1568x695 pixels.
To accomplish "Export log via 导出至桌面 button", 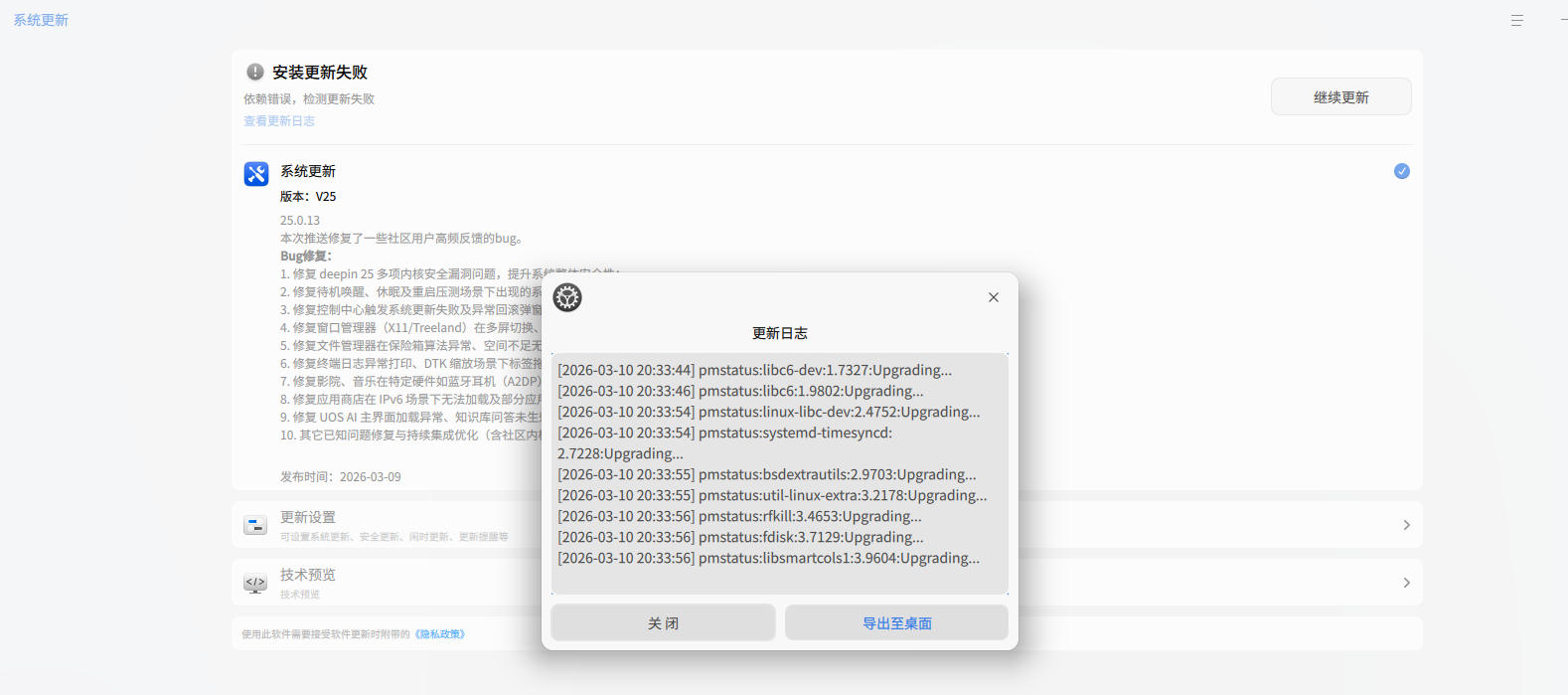I will point(896,622).
